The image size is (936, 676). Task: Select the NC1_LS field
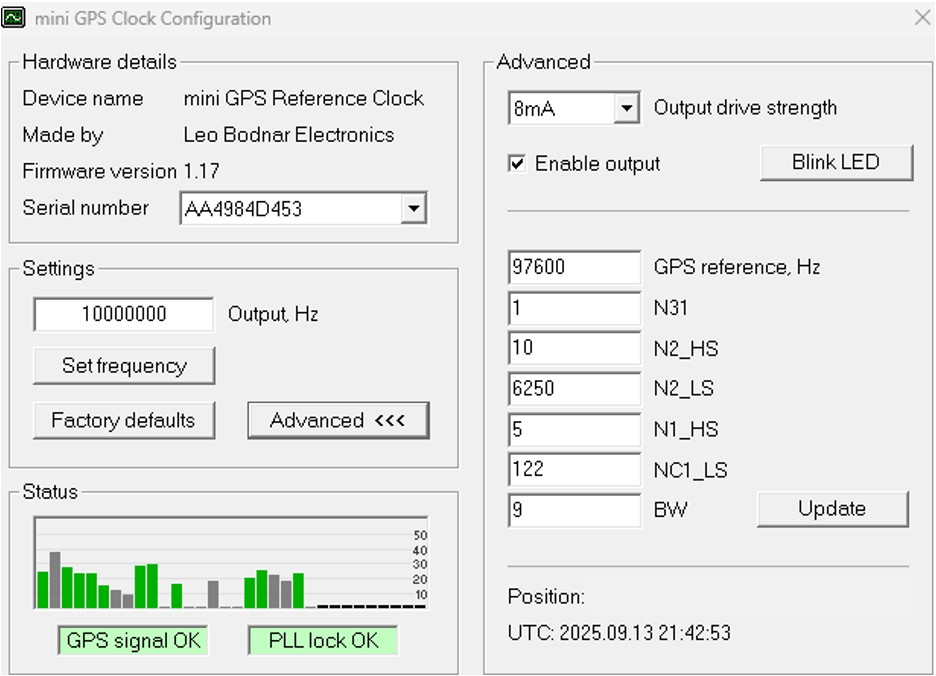pos(574,469)
